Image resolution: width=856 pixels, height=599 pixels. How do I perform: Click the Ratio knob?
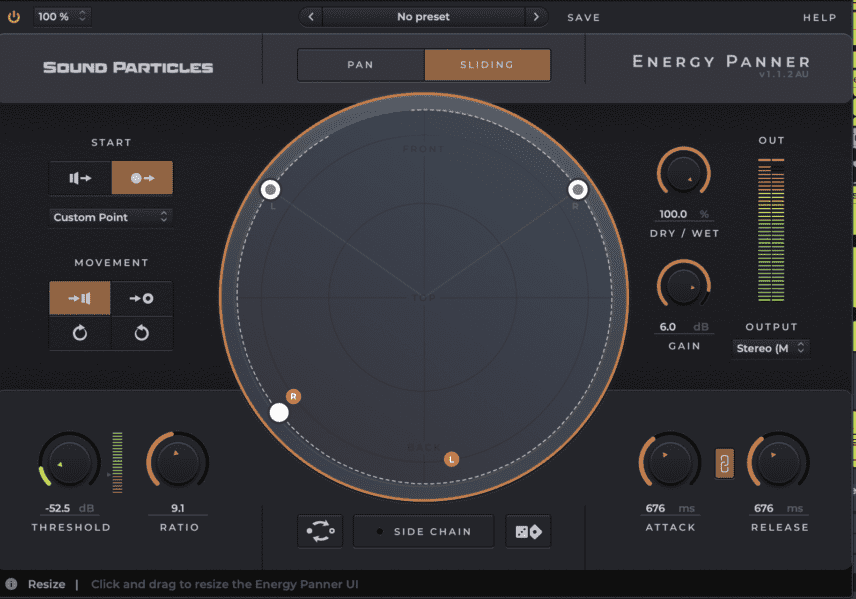[177, 462]
